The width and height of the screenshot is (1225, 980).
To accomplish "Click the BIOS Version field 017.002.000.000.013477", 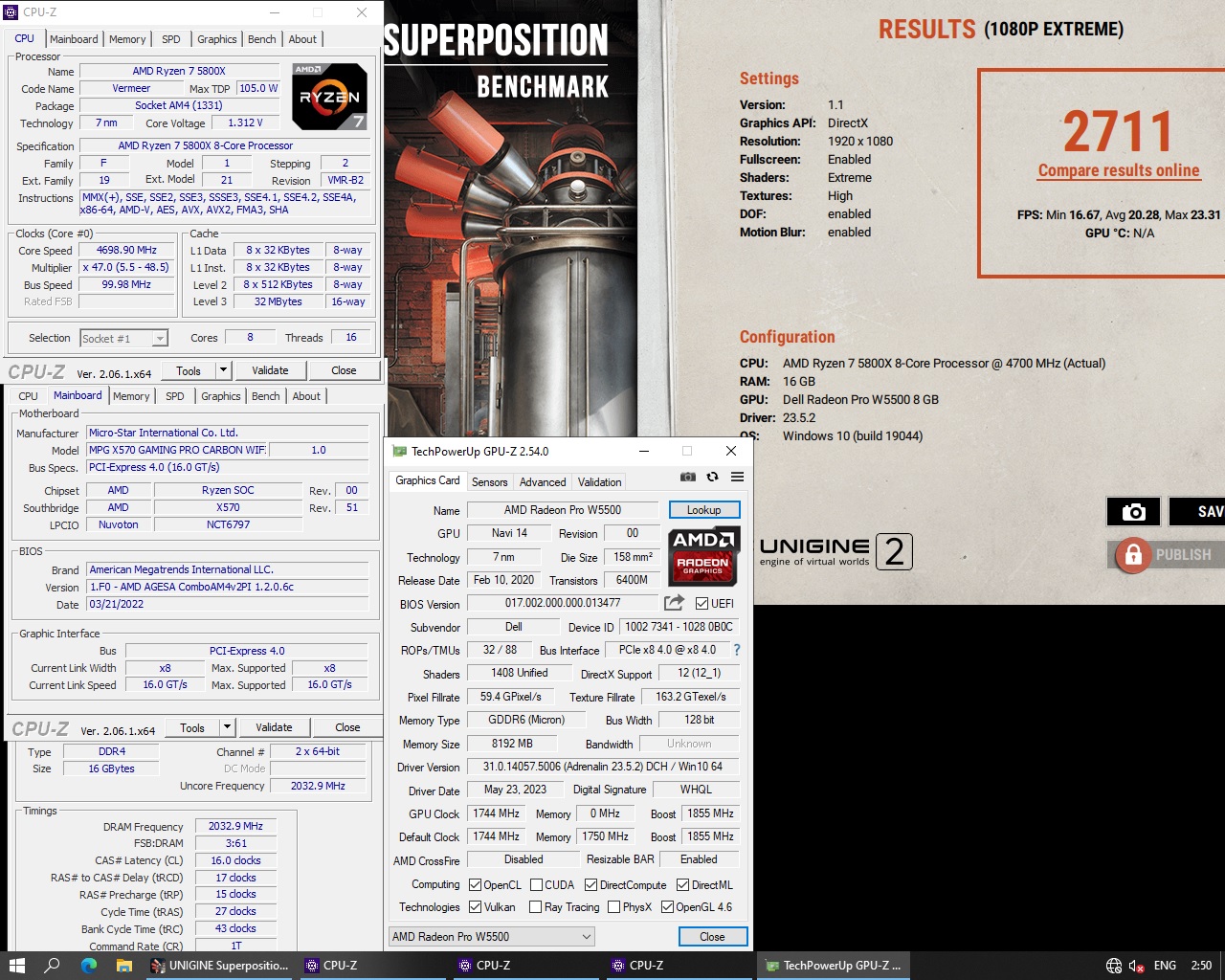I will click(563, 603).
